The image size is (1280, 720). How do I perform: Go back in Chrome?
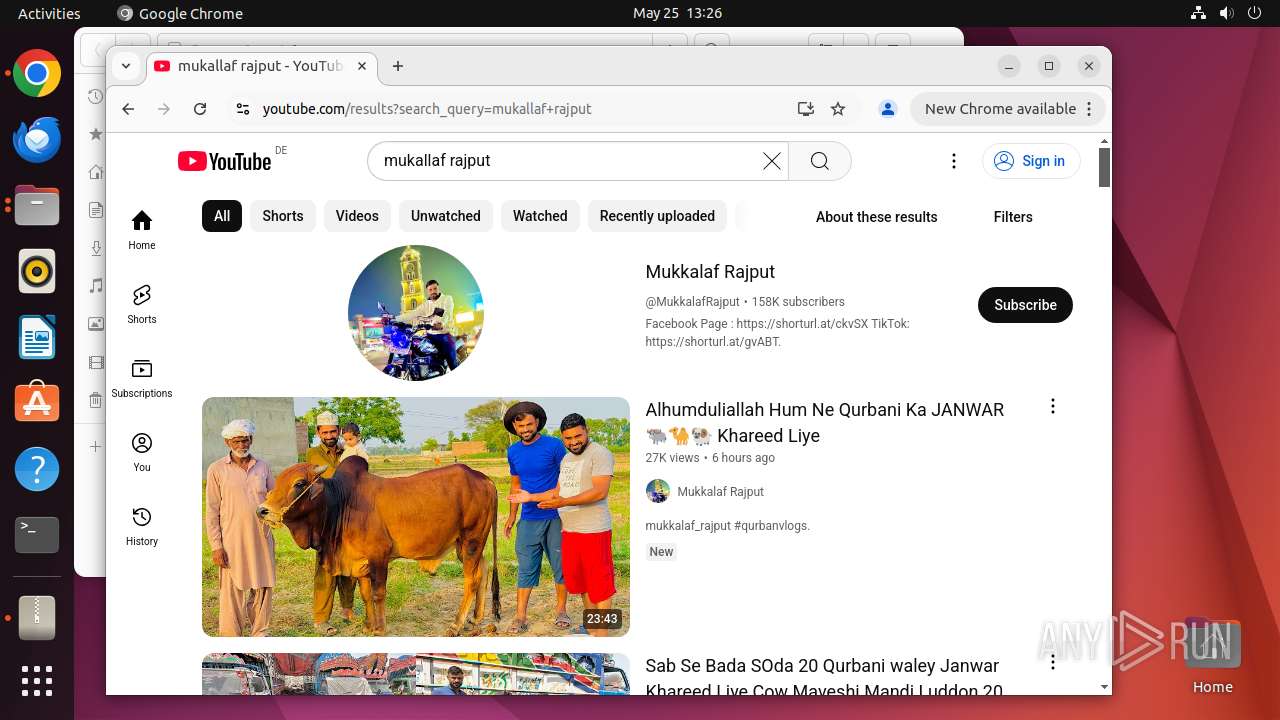pyautogui.click(x=127, y=109)
